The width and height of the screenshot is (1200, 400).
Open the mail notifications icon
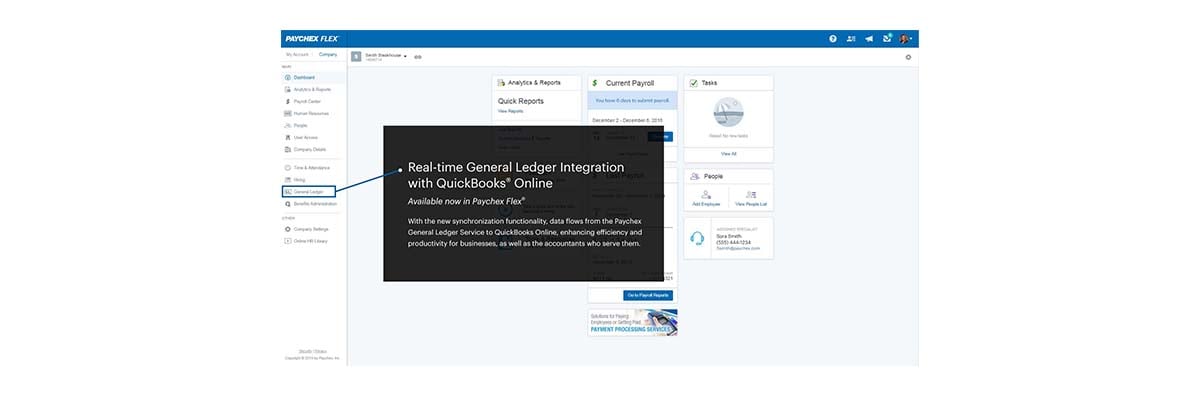pos(886,38)
